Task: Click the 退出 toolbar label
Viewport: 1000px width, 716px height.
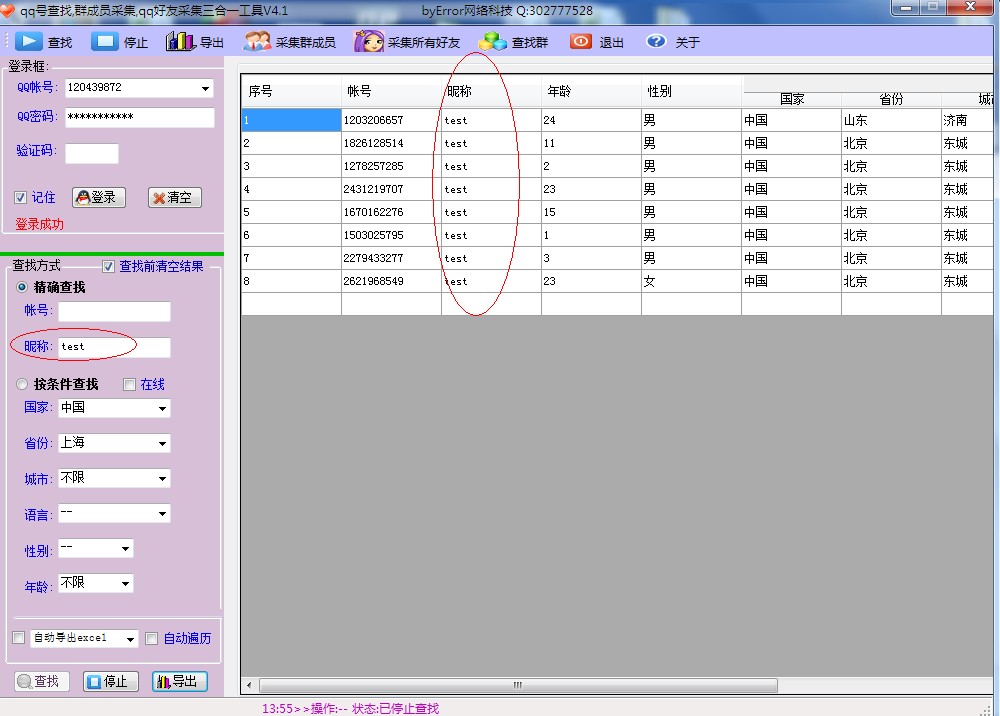Action: click(611, 43)
